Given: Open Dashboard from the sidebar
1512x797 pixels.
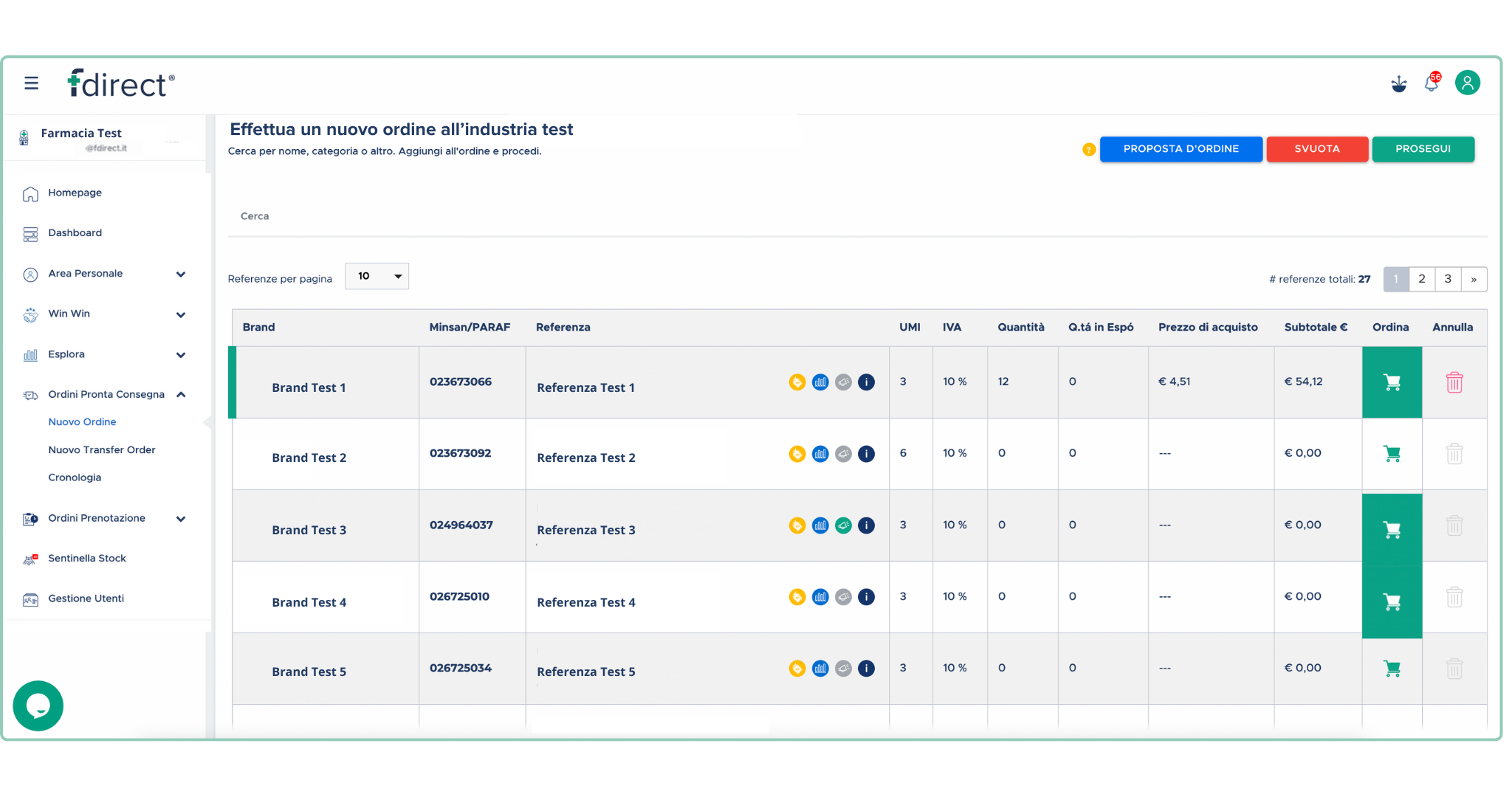Looking at the screenshot, I should click(75, 232).
